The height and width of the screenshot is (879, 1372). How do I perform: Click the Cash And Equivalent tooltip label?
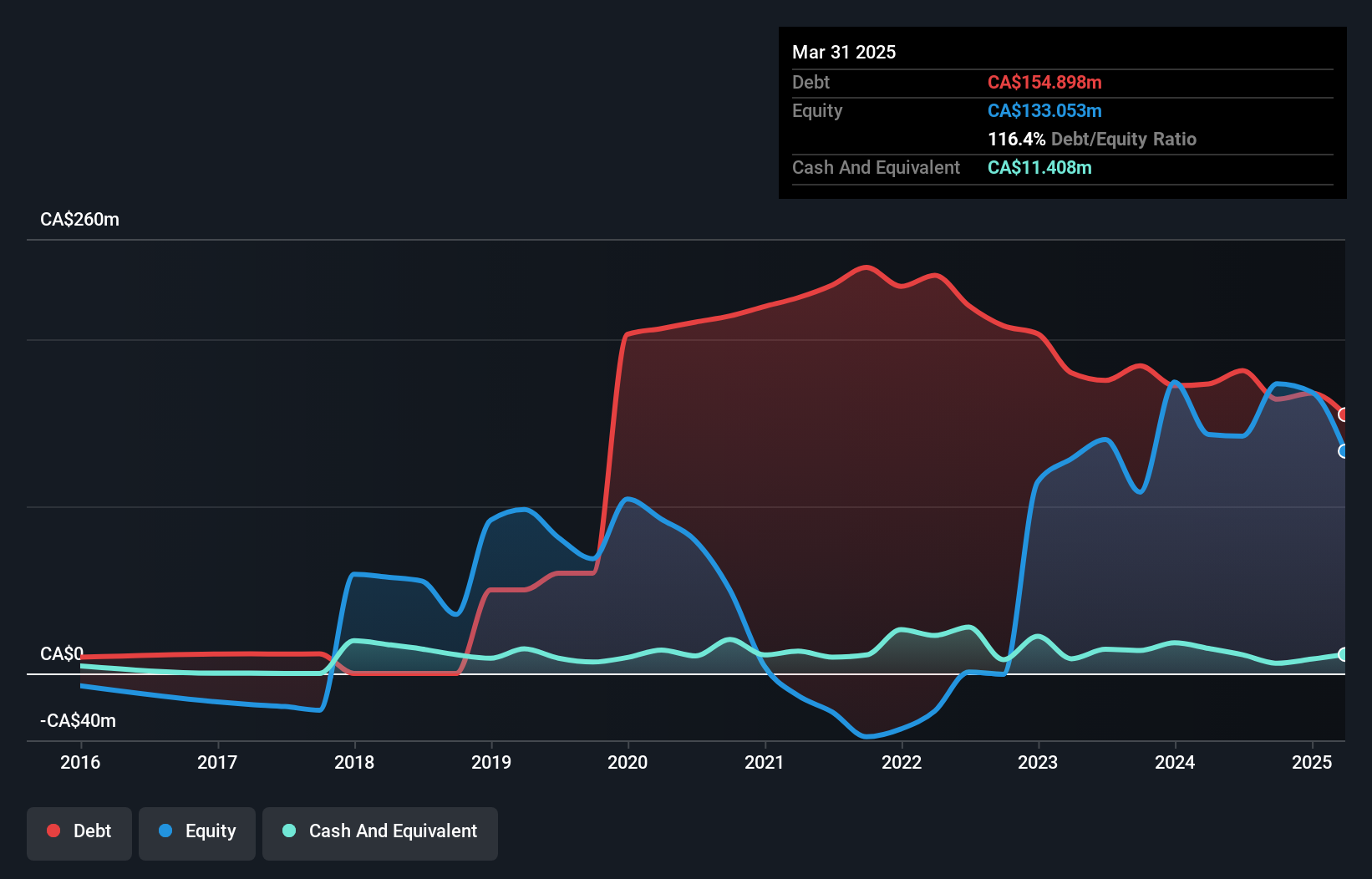tap(876, 167)
